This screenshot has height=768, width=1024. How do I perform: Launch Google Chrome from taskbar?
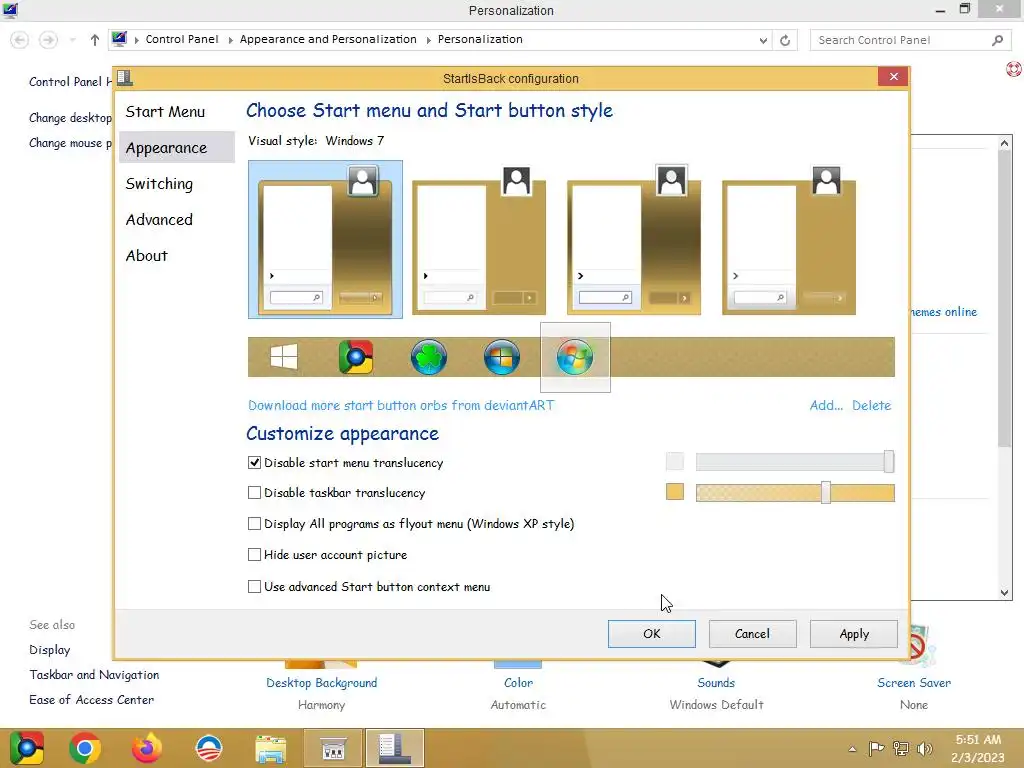[x=85, y=748]
